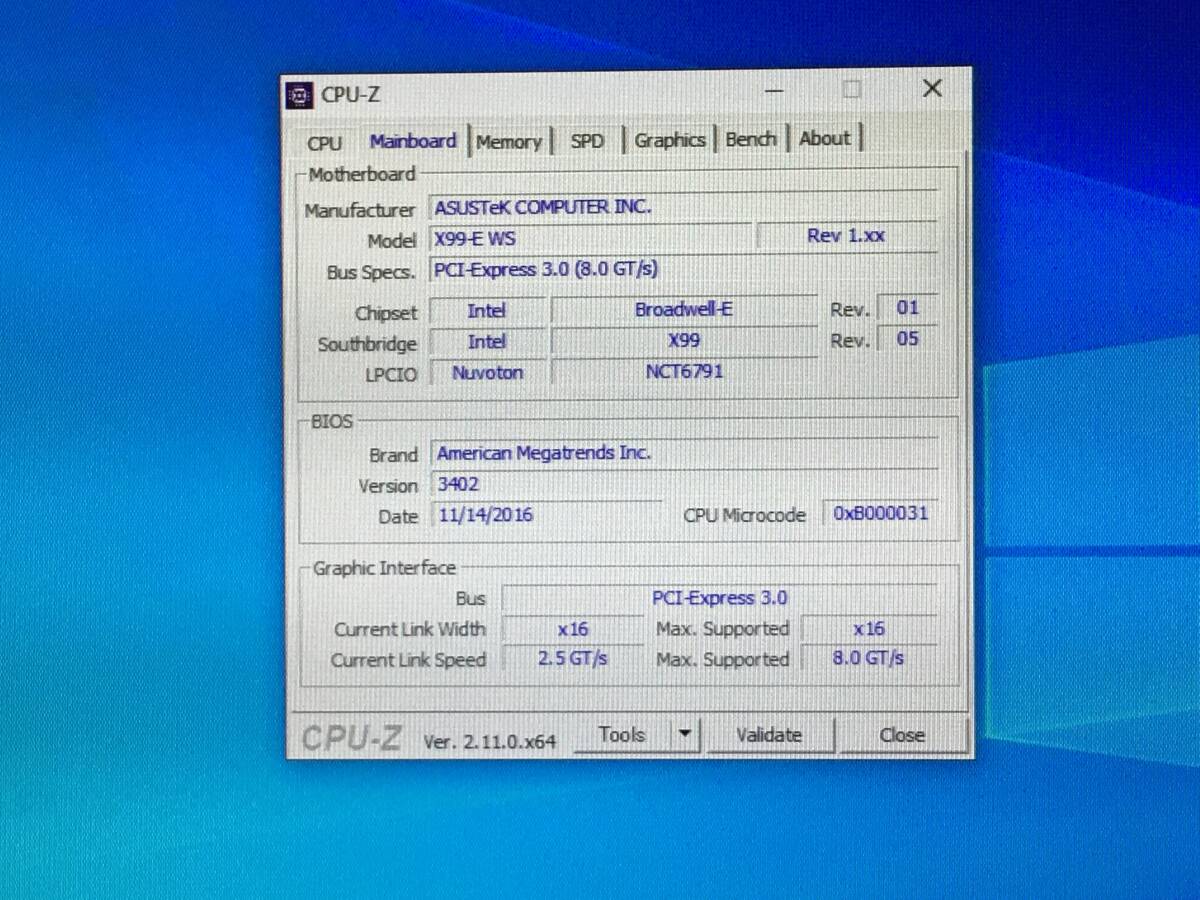Click the LPCIO label
Image resolution: width=1200 pixels, height=900 pixels.
(391, 375)
